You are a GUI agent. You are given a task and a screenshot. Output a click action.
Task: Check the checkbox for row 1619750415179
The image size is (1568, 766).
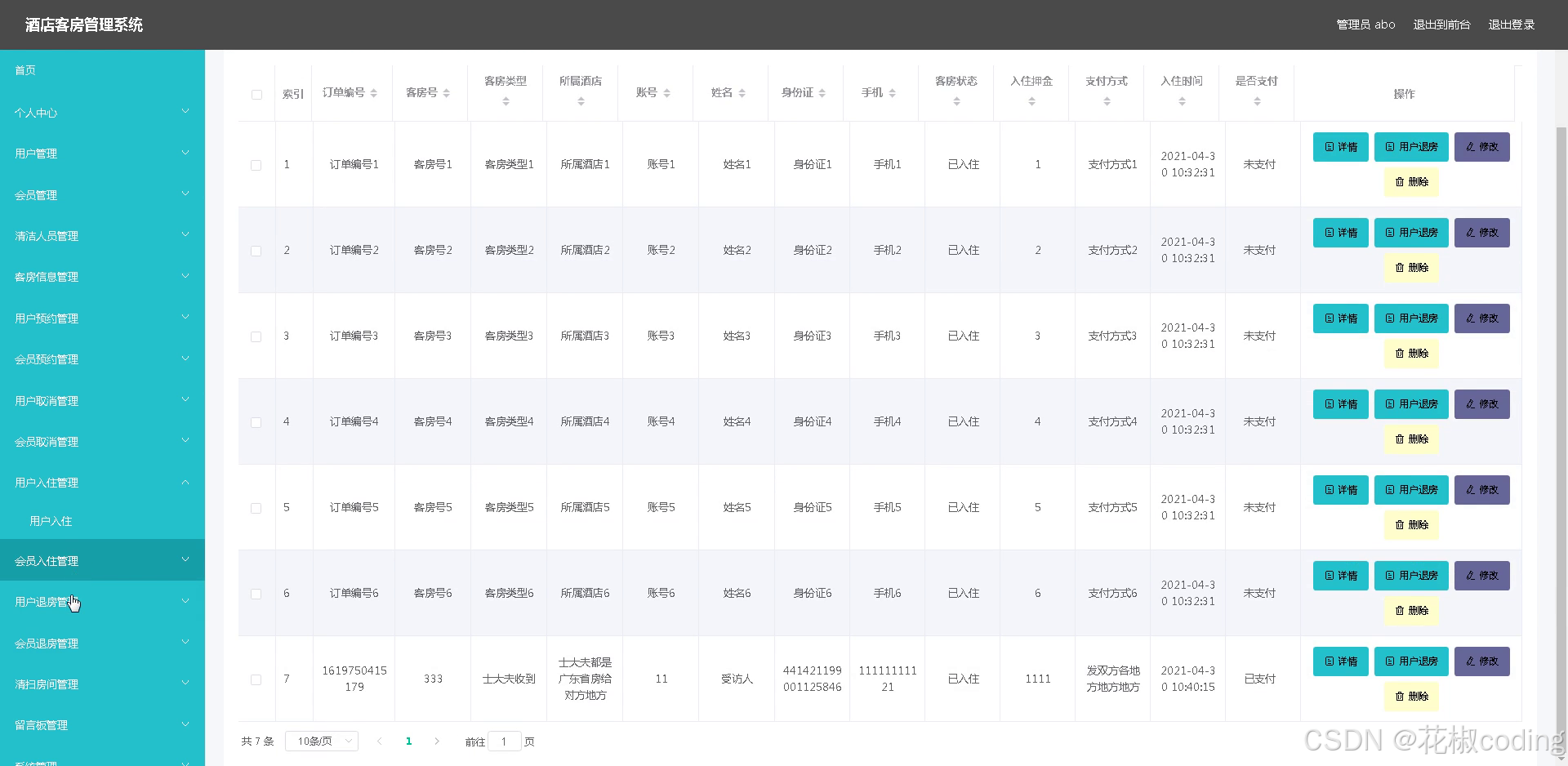pos(256,679)
